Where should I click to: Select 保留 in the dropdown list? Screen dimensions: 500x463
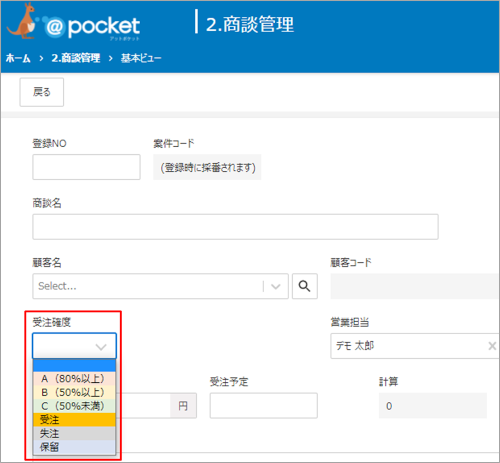[x=74, y=447]
